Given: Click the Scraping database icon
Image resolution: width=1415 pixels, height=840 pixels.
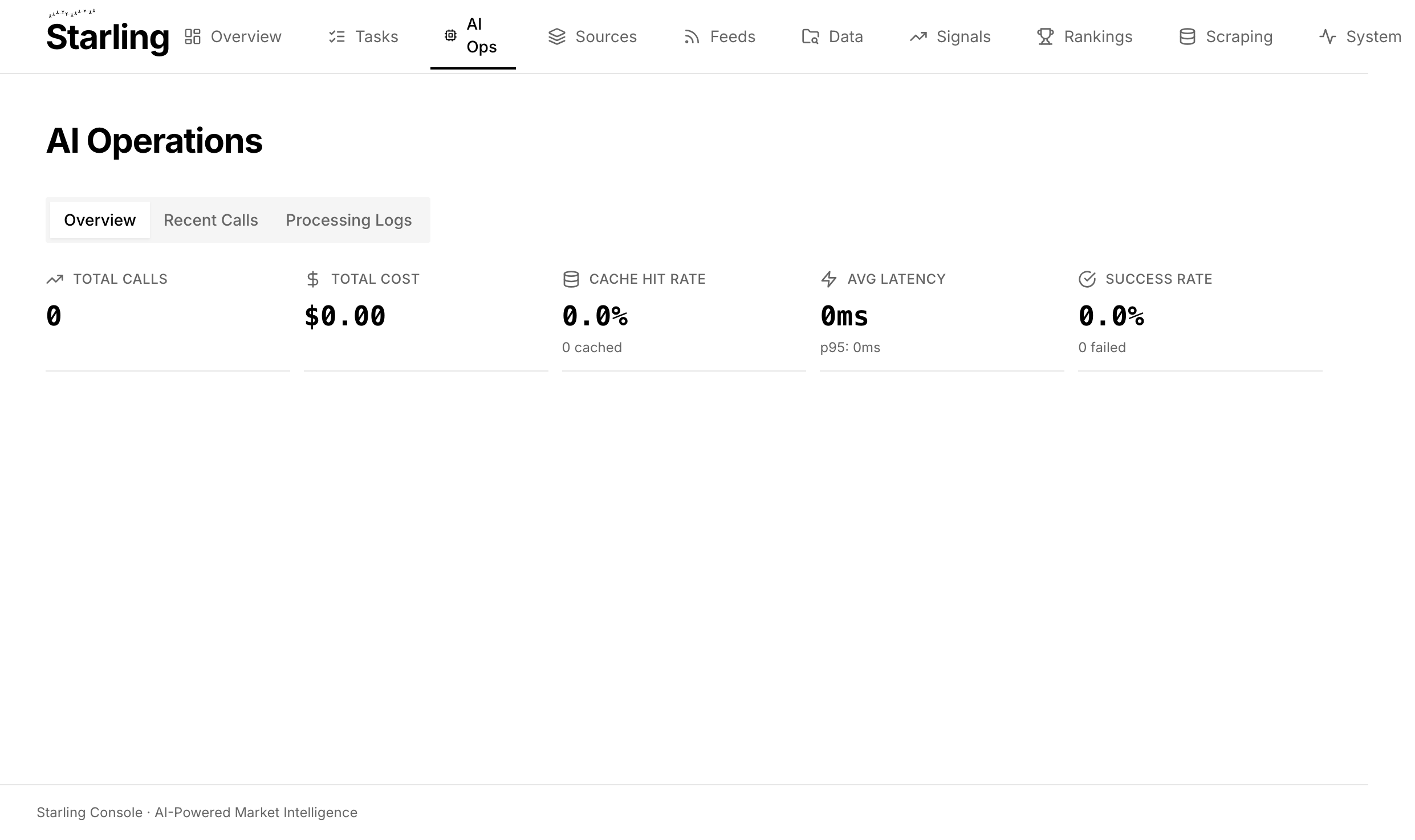Looking at the screenshot, I should click(x=1188, y=36).
